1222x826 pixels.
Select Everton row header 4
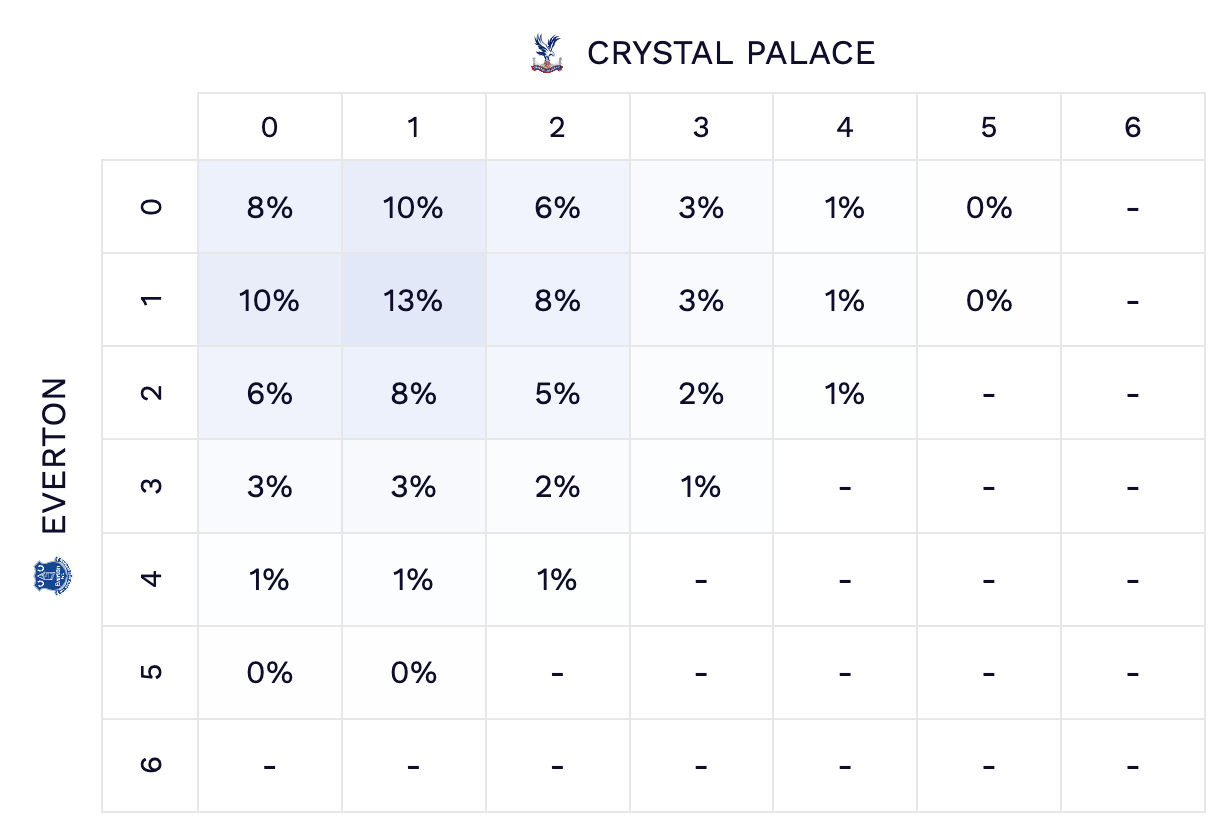tap(150, 579)
